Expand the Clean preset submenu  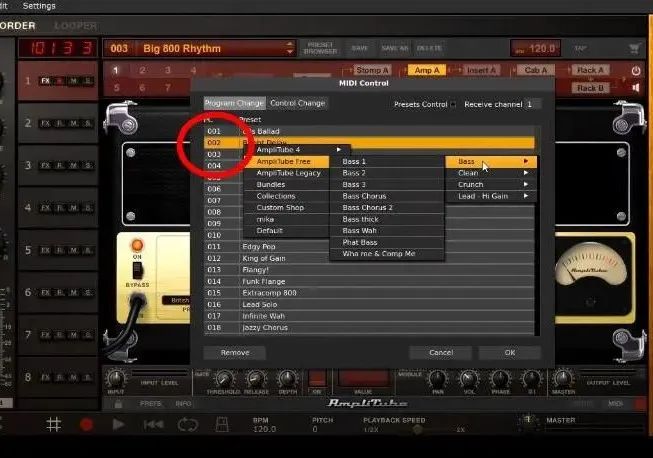click(491, 173)
